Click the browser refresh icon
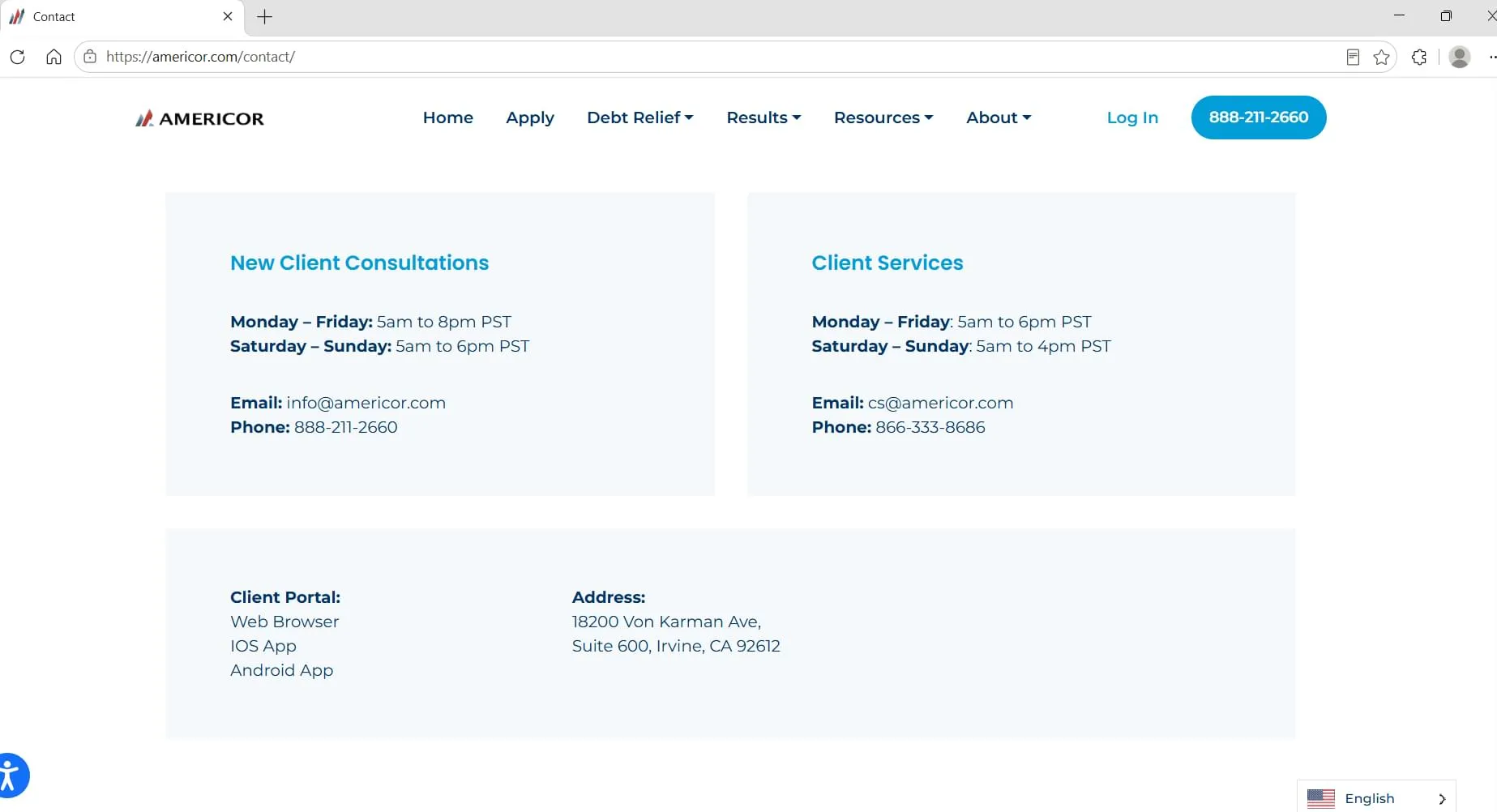Screen dimensions: 1497x812 [x=17, y=57]
